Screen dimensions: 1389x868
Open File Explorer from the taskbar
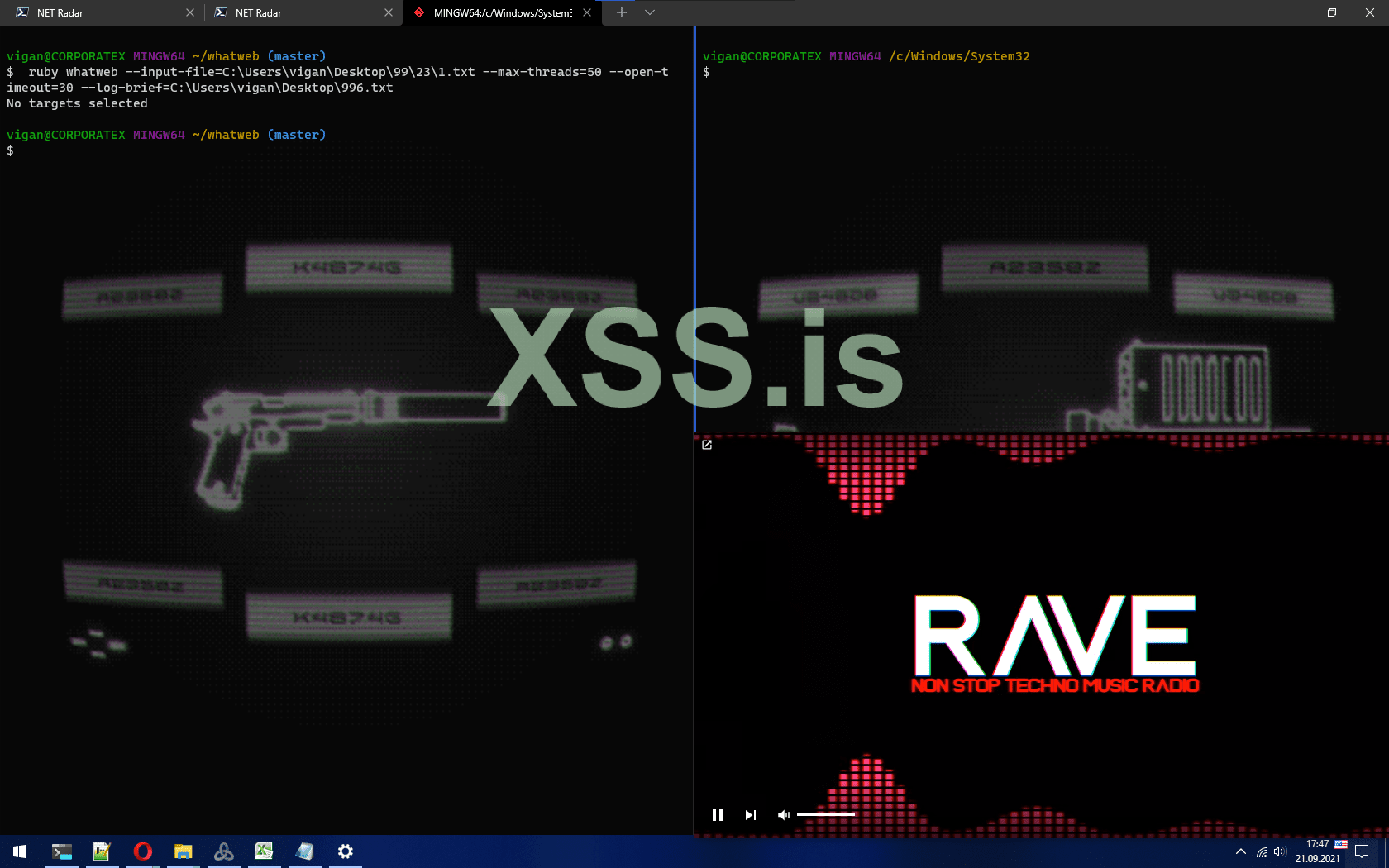click(x=183, y=851)
